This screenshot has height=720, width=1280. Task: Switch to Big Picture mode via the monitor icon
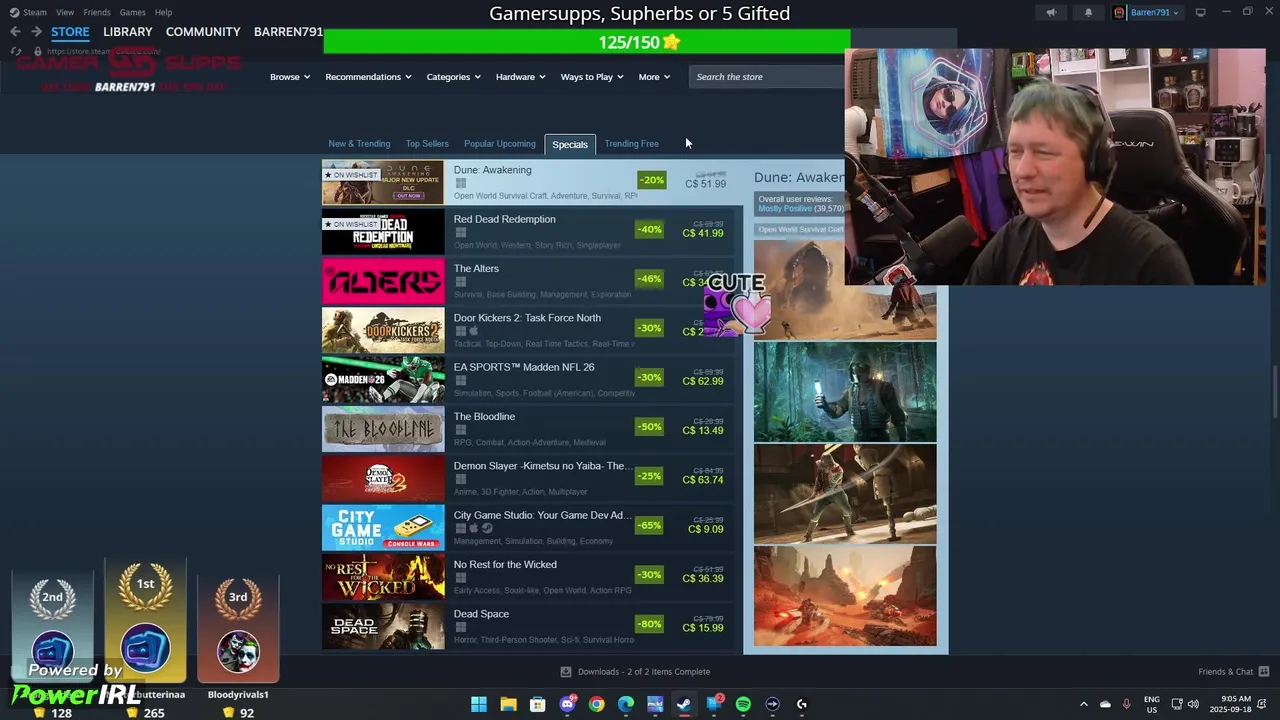pos(1200,12)
